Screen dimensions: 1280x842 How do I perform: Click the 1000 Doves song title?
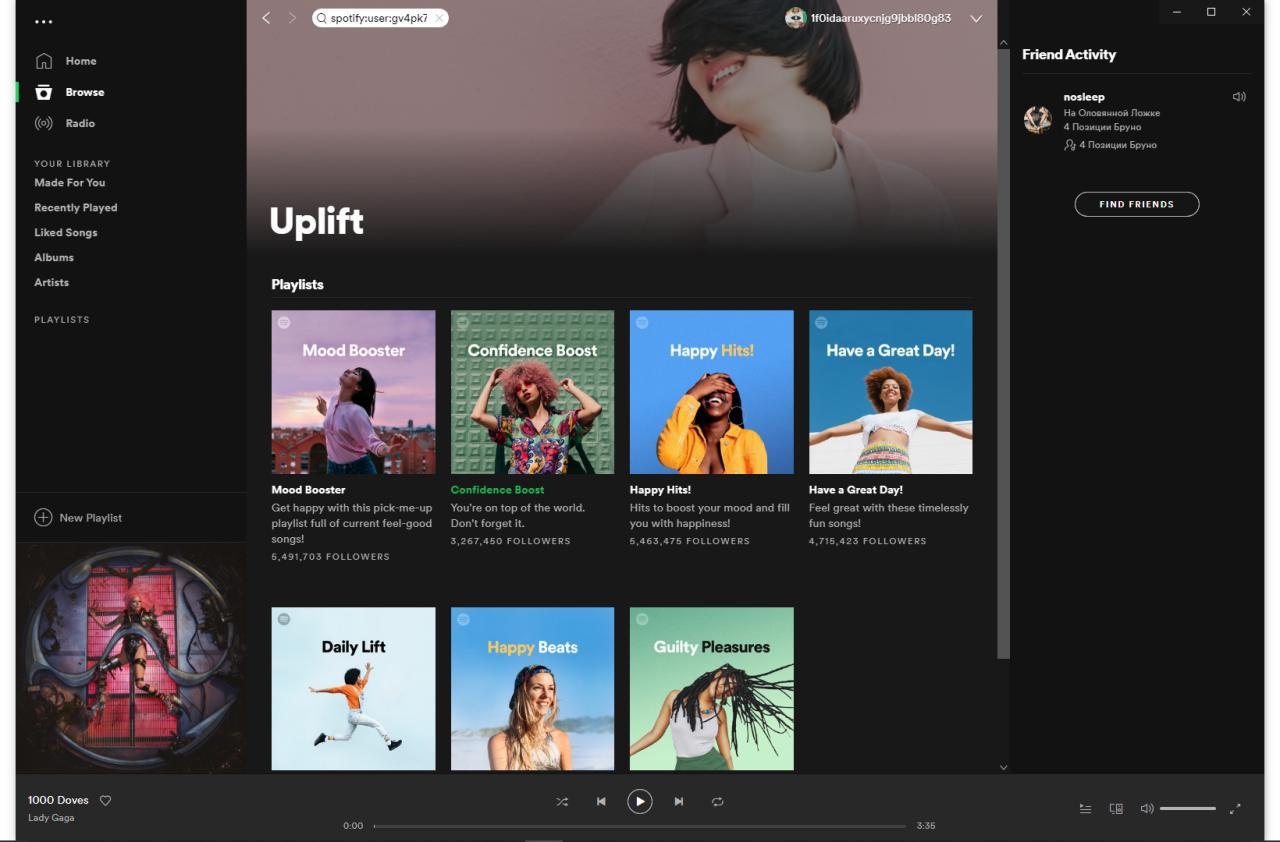coord(58,800)
